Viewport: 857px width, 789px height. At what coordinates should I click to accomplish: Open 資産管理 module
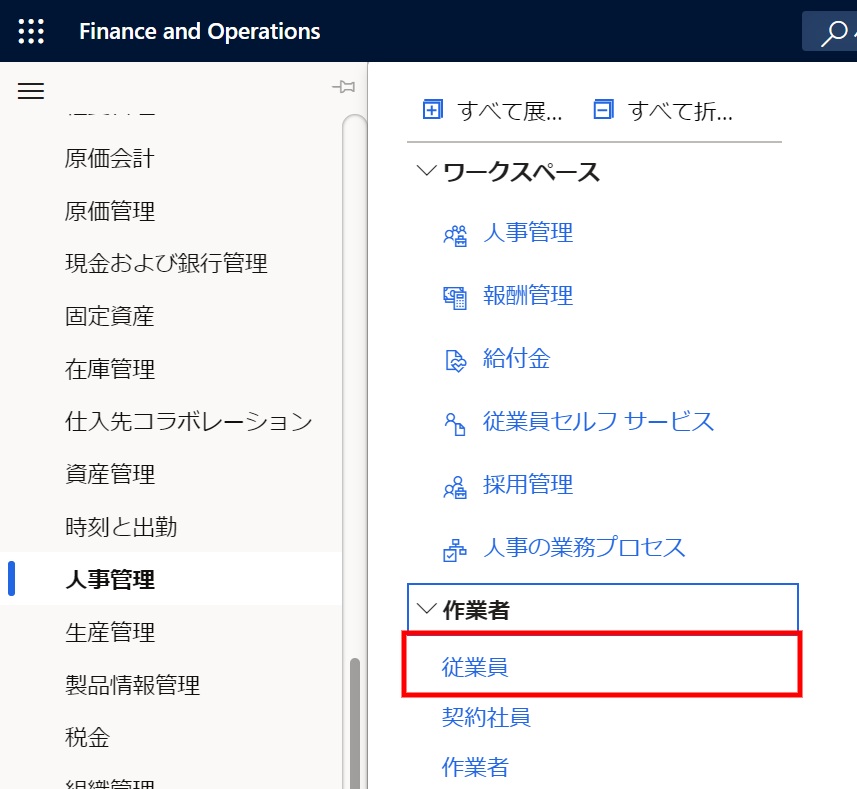click(x=110, y=474)
